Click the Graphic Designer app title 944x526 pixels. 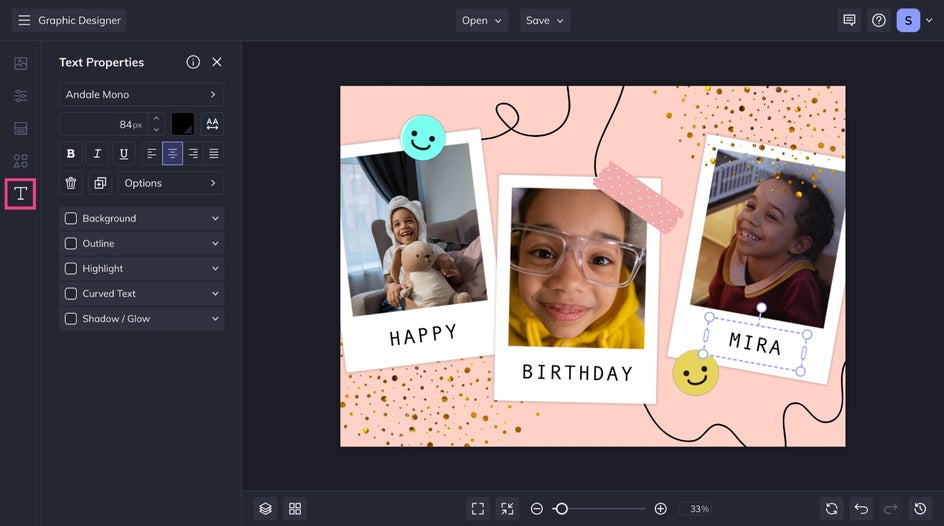click(x=79, y=20)
